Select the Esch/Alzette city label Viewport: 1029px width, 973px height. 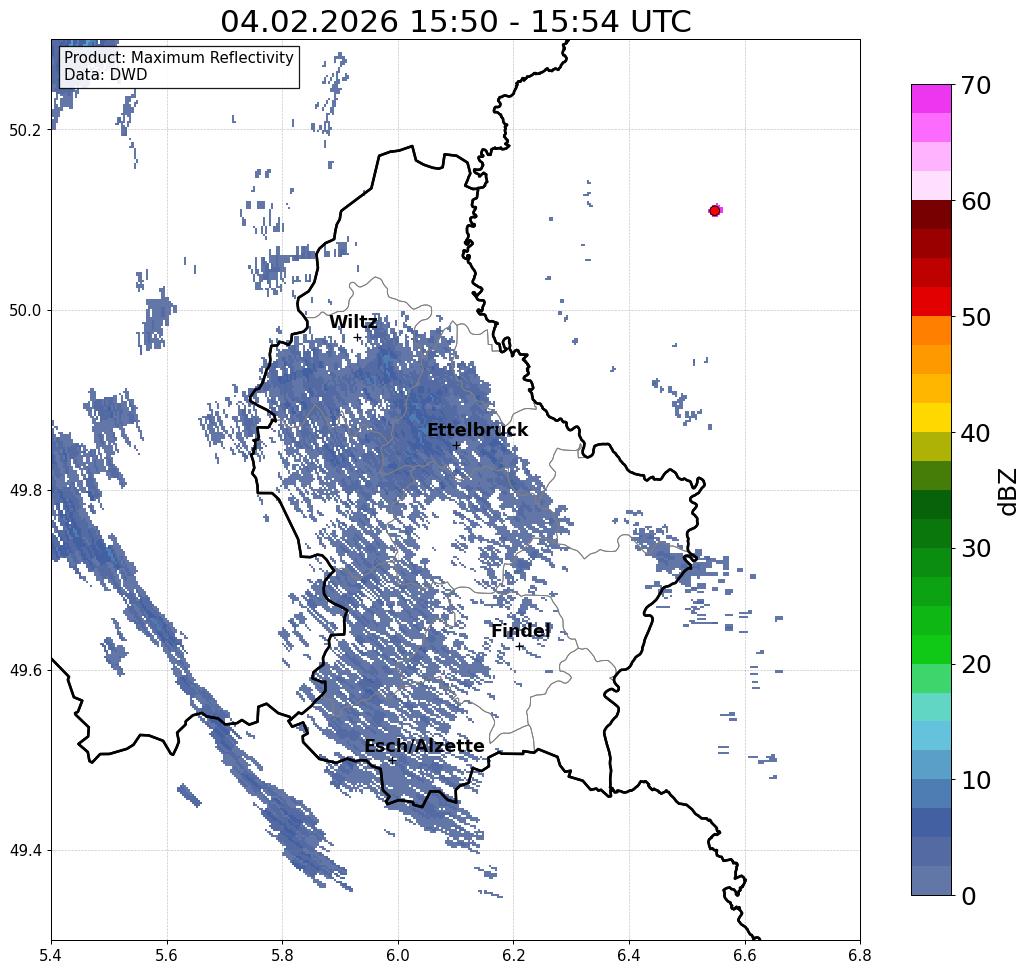(424, 746)
